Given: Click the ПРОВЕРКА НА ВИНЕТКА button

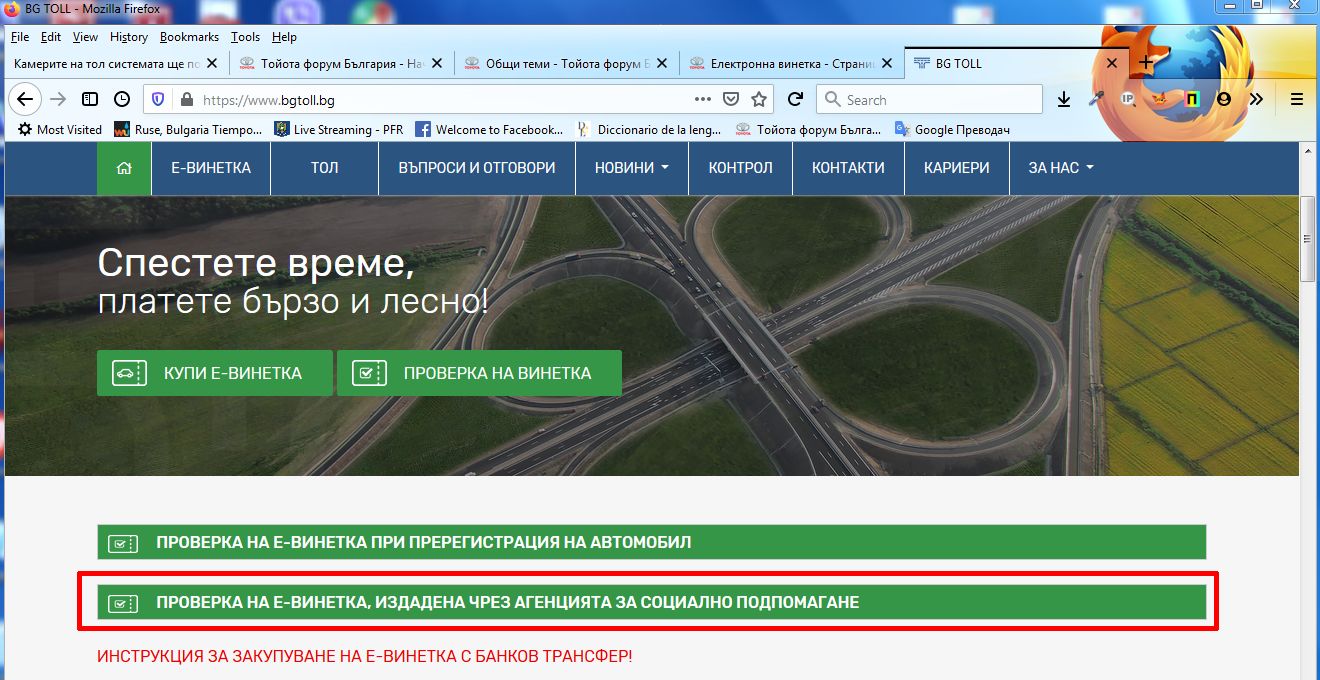Looking at the screenshot, I should pyautogui.click(x=479, y=373).
